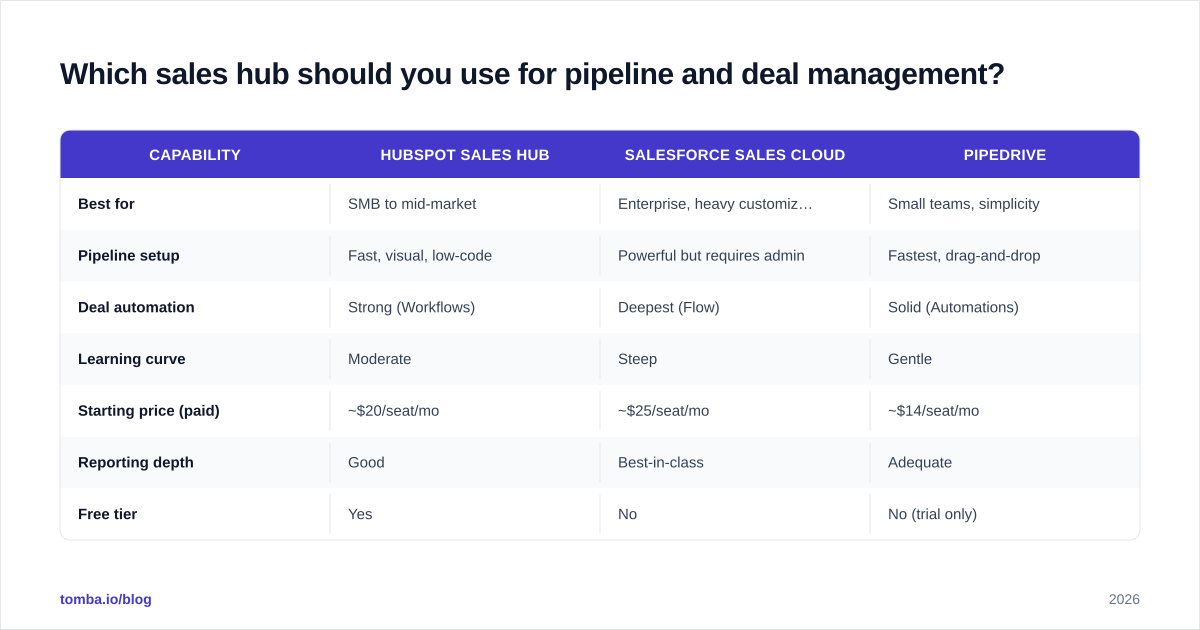Click the 'Deepest (Flow)' cell
The image size is (1200, 630).
pyautogui.click(x=669, y=307)
